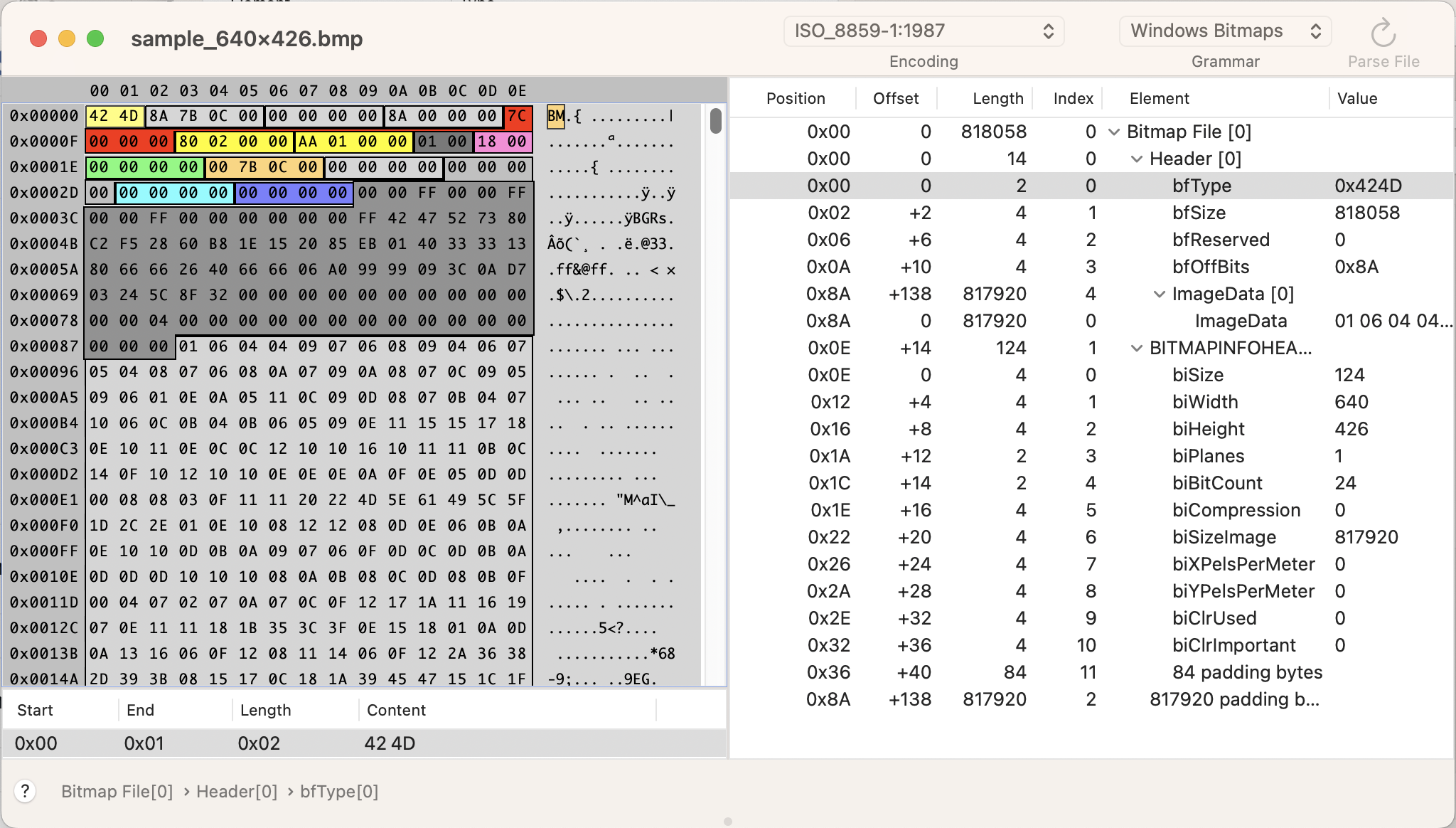Screen dimensions: 1456x828
Task: Collapse the Bitmap File [0] node
Action: pyautogui.click(x=1114, y=132)
